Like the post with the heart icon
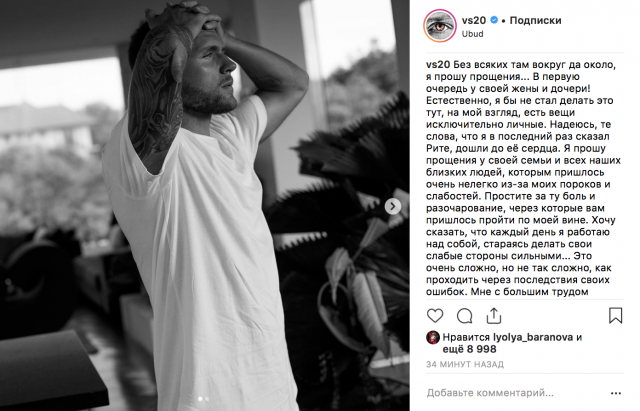 click(x=435, y=316)
